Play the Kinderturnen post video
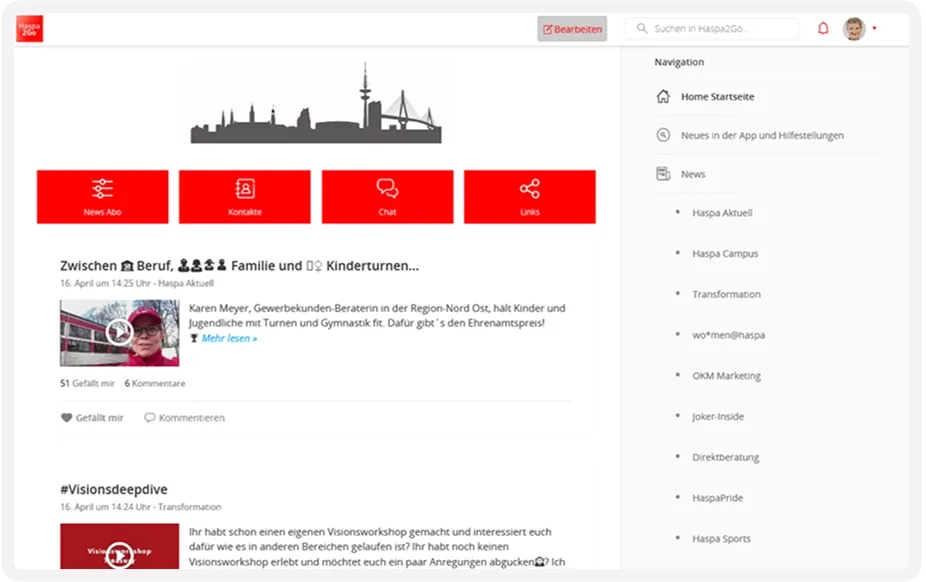926x582 pixels. tap(119, 330)
